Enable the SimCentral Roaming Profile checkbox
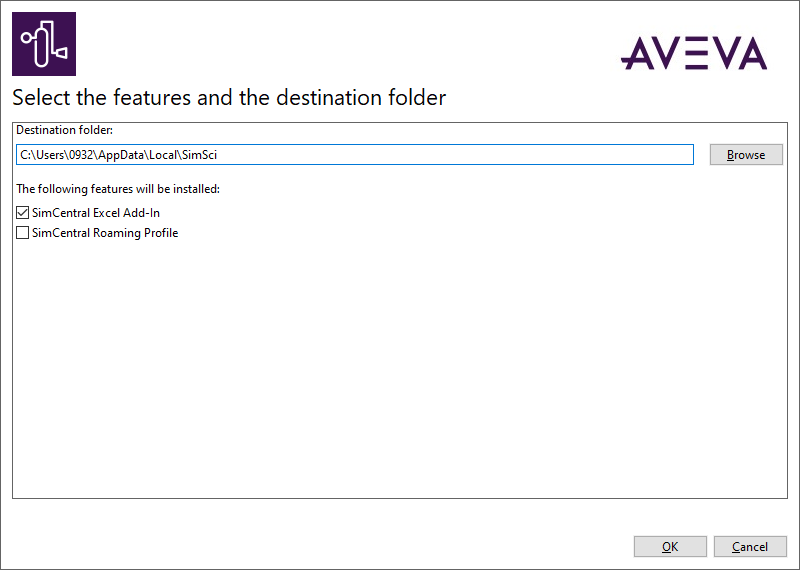 tap(22, 233)
